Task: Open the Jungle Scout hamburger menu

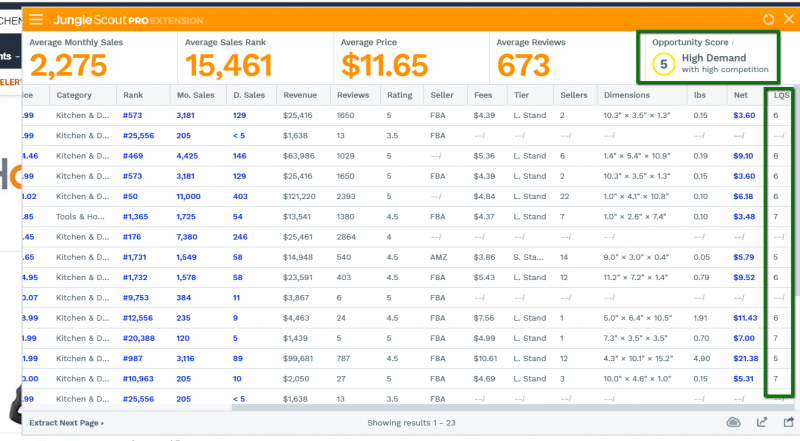Action: pyautogui.click(x=36, y=19)
